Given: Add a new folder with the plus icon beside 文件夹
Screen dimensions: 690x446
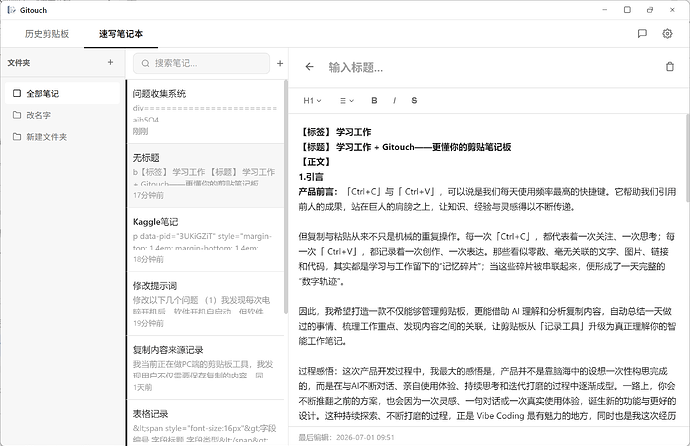Looking at the screenshot, I should click(110, 62).
